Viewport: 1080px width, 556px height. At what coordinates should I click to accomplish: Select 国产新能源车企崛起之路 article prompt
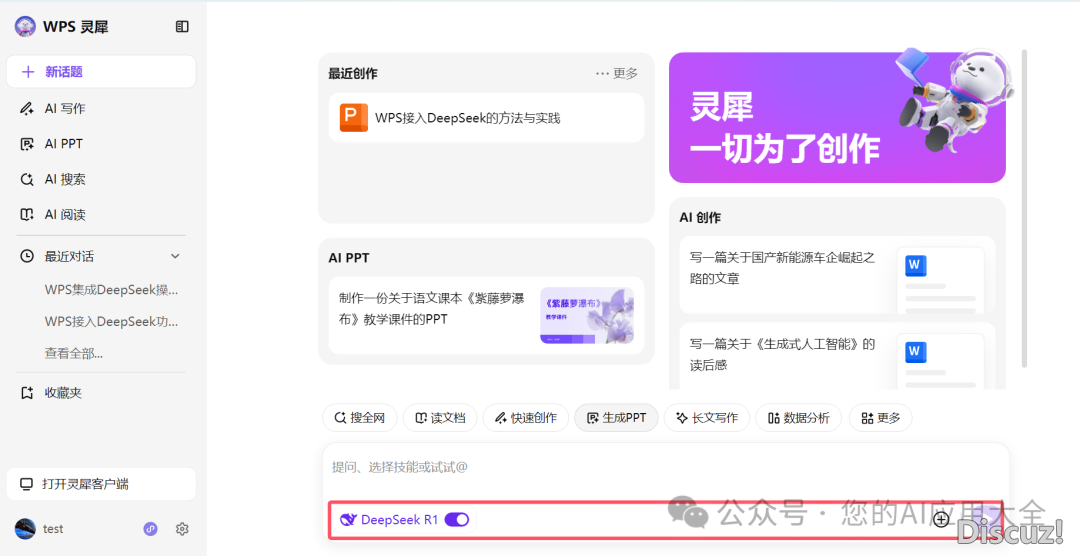coord(782,268)
